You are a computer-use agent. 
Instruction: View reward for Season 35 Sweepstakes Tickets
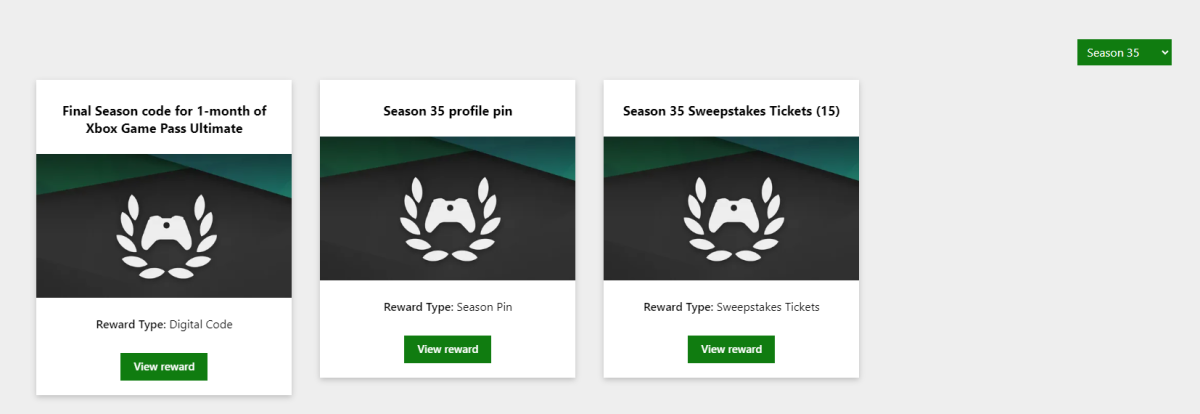click(731, 349)
